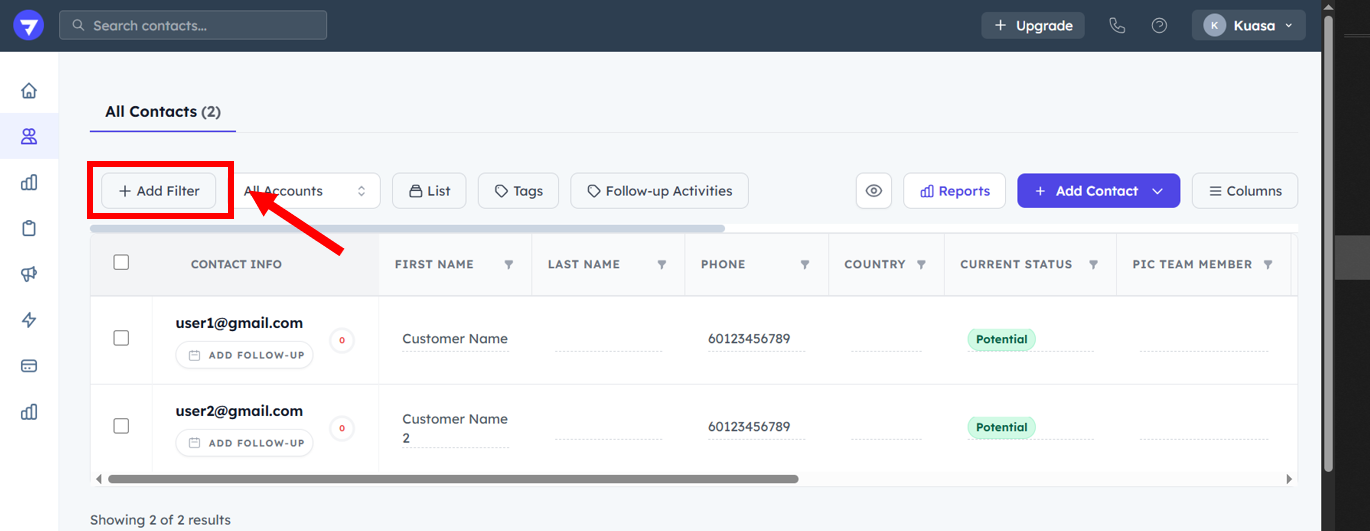Open the First Name column filter arrow
Viewport: 1370px width, 531px height.
point(508,265)
